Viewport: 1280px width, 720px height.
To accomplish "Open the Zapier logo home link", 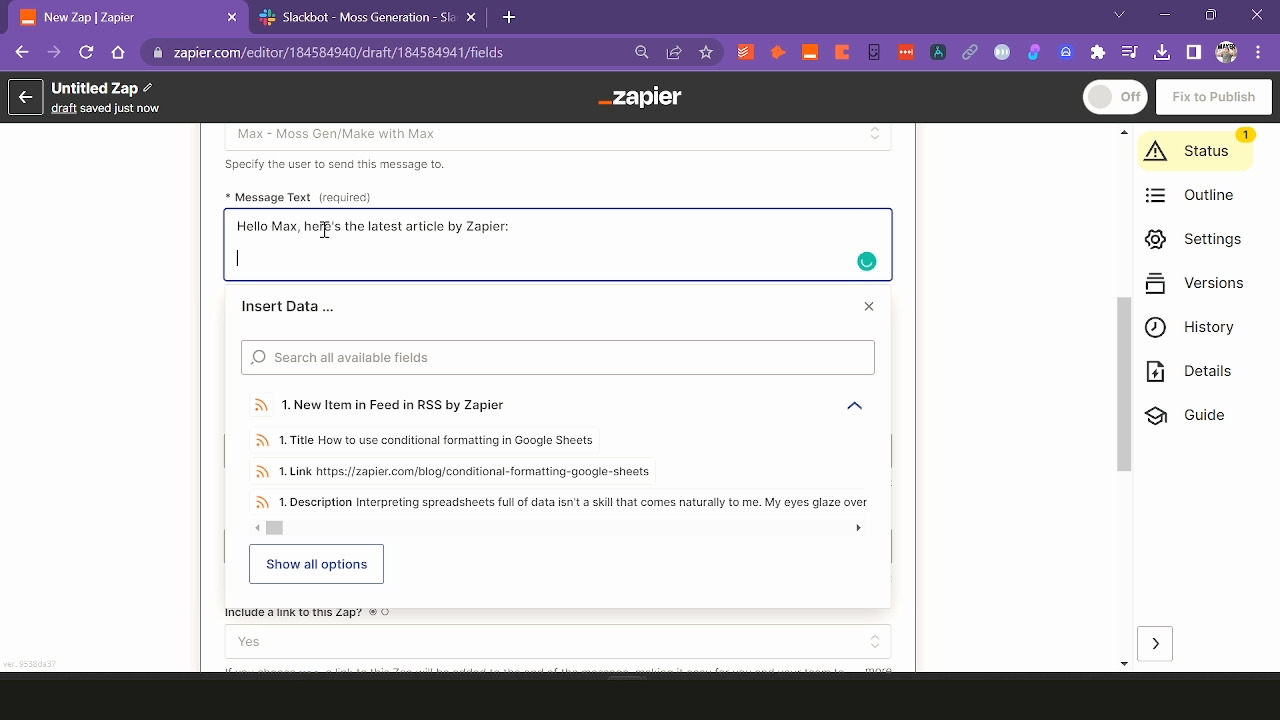I will [x=640, y=97].
